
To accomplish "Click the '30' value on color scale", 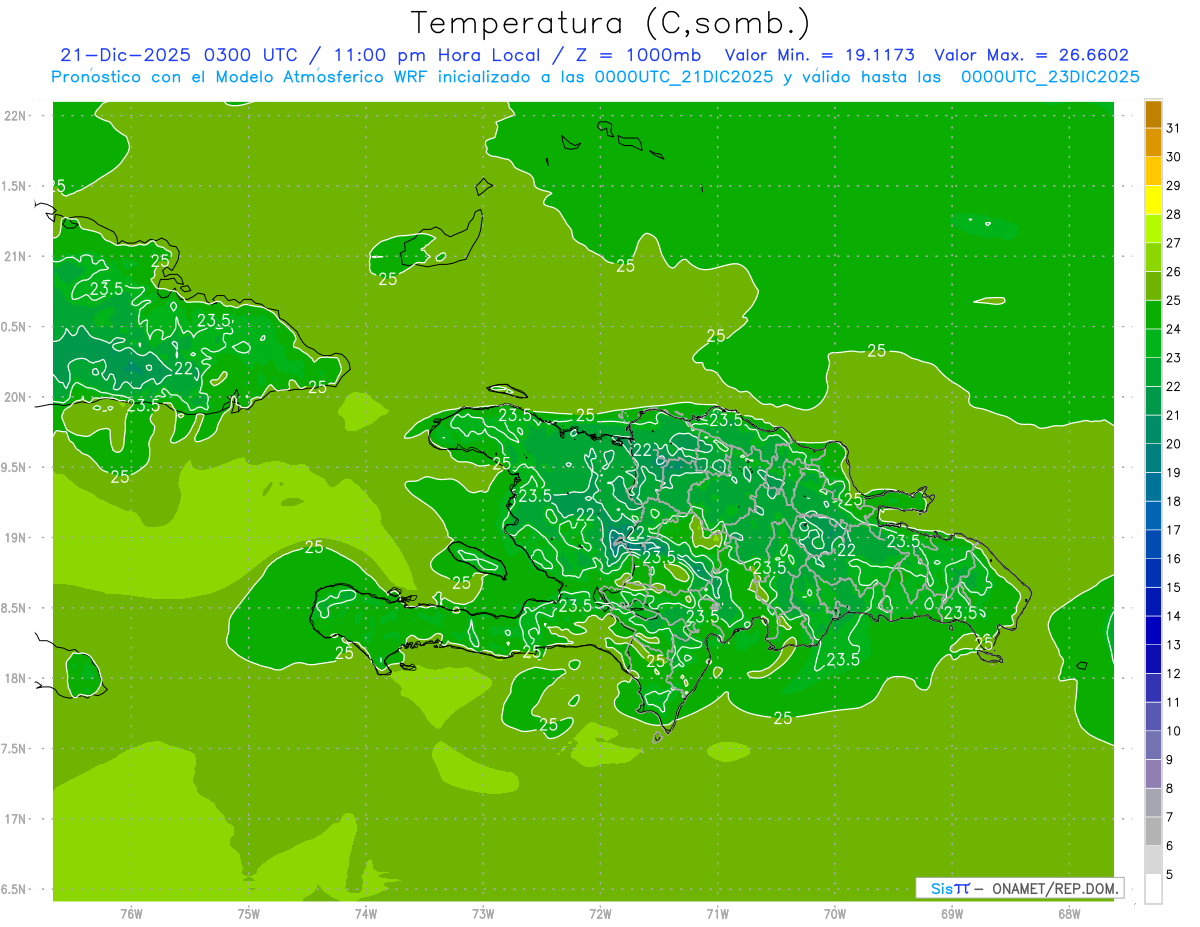I will 1173,157.
